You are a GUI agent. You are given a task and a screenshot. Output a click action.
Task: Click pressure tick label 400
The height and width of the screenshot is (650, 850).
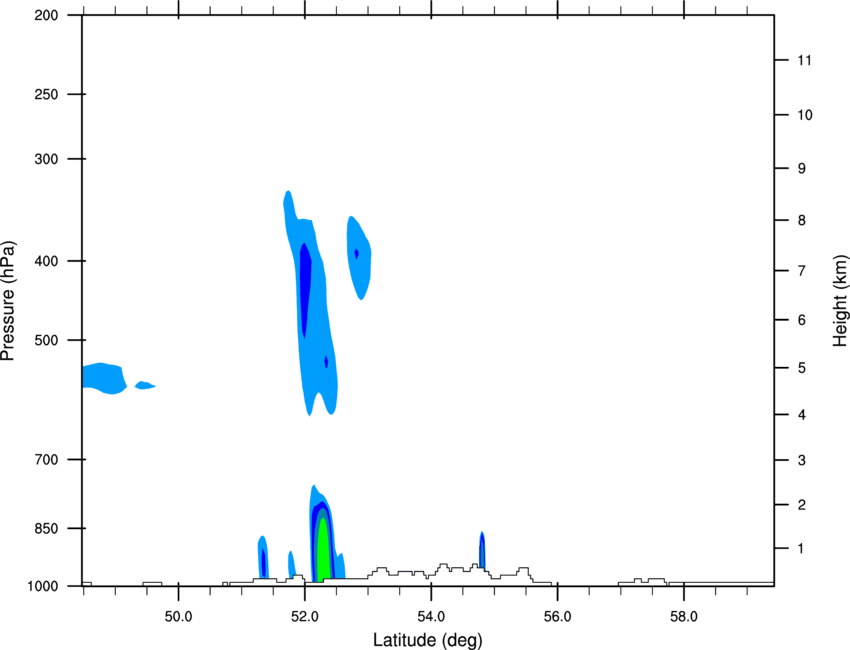(x=46, y=261)
